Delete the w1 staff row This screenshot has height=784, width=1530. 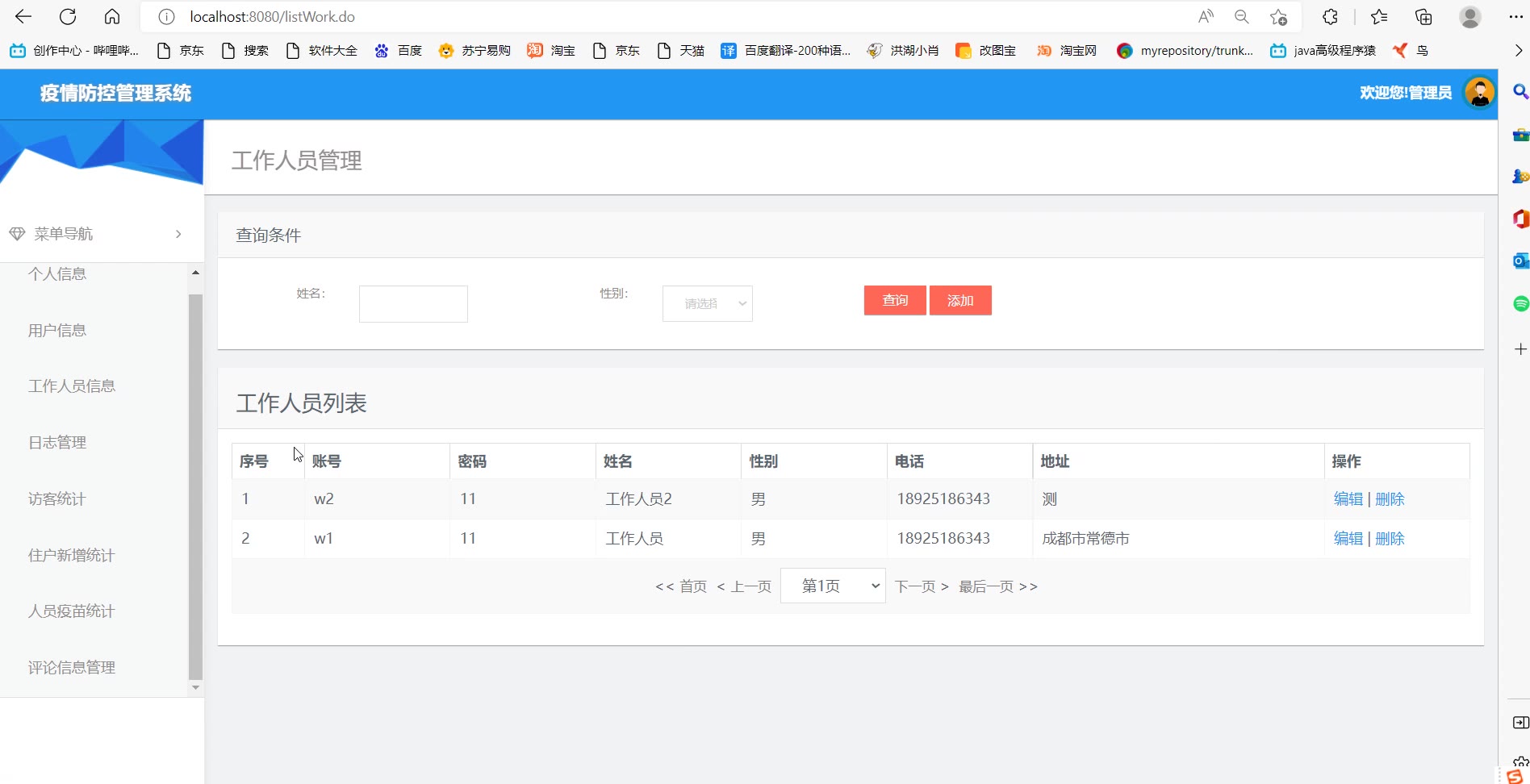click(1390, 539)
